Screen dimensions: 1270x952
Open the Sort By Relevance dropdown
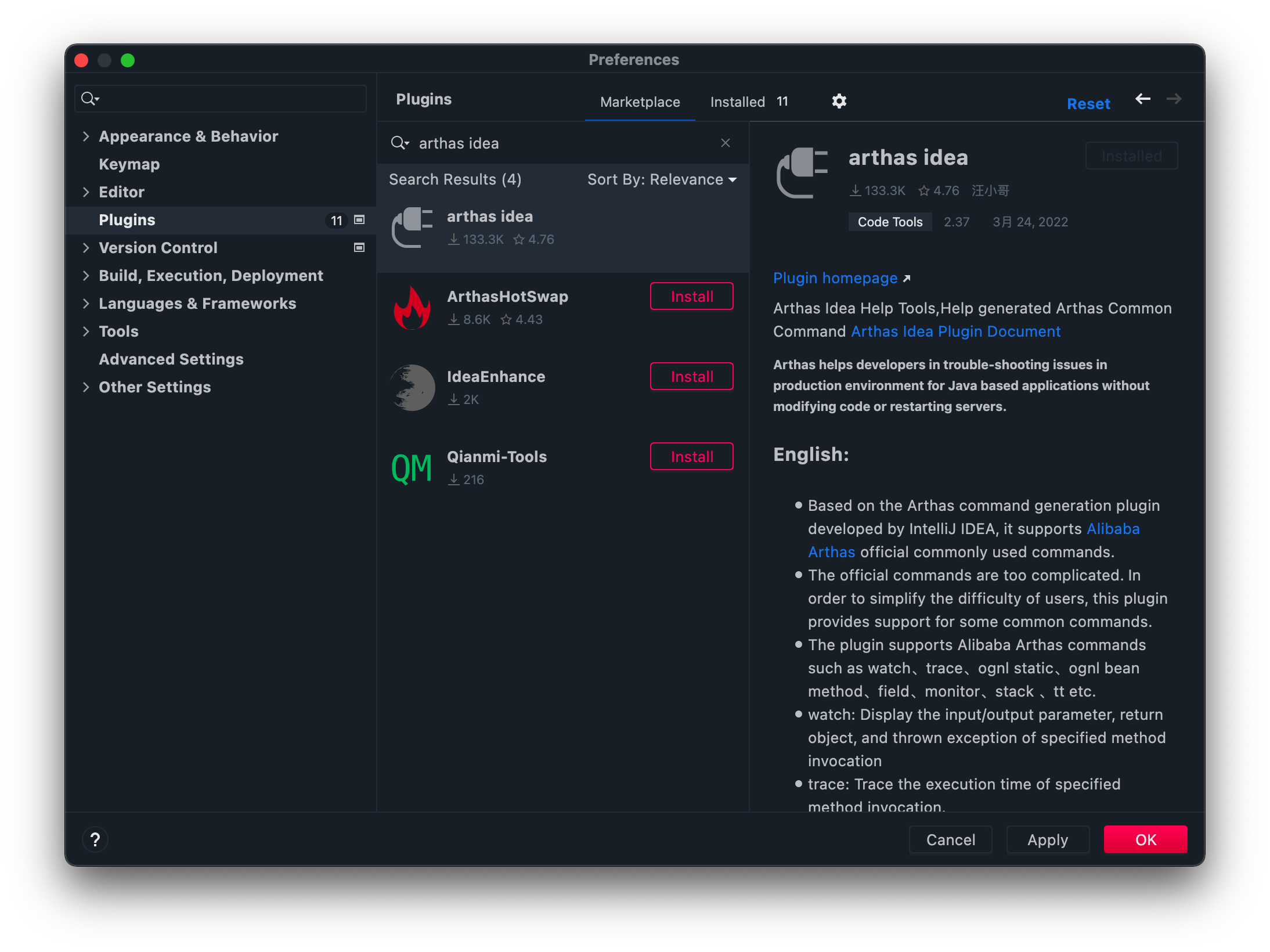(x=662, y=180)
